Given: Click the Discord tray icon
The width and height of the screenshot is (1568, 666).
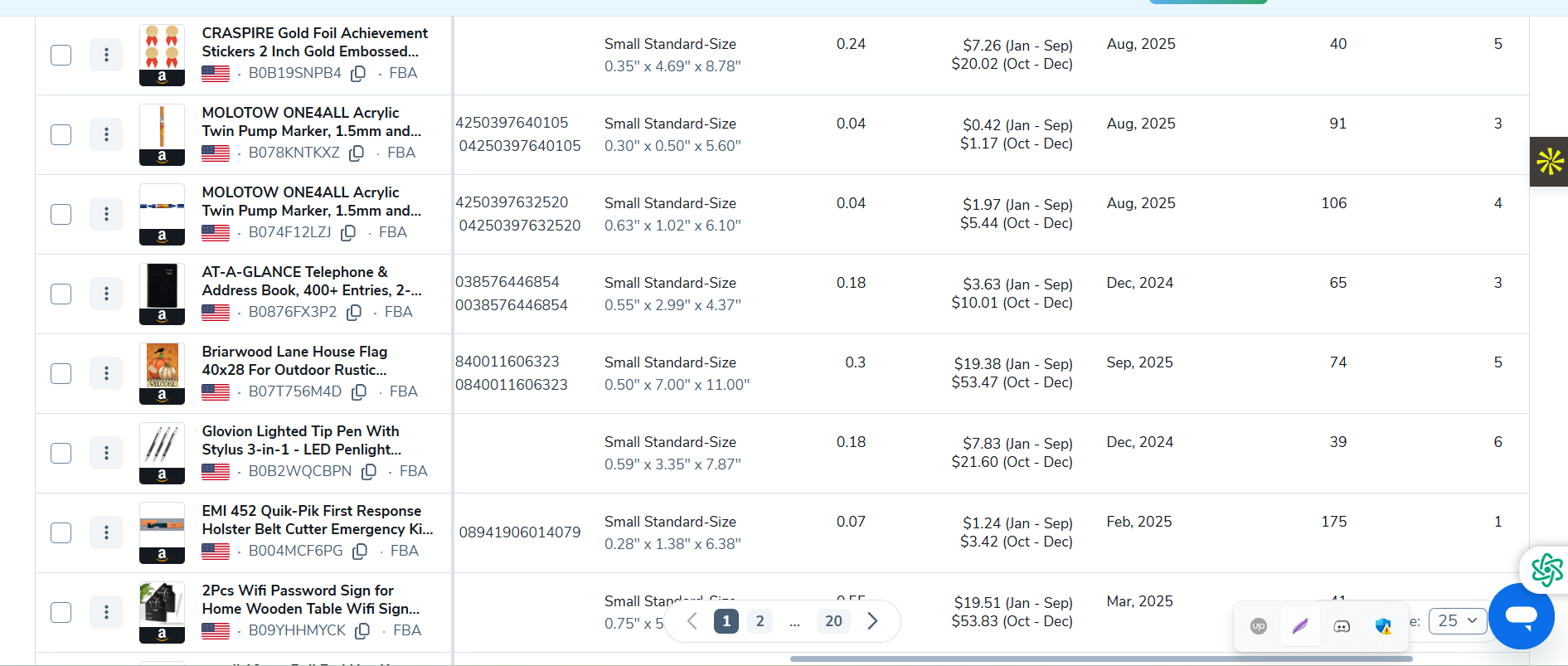Looking at the screenshot, I should [x=1342, y=626].
